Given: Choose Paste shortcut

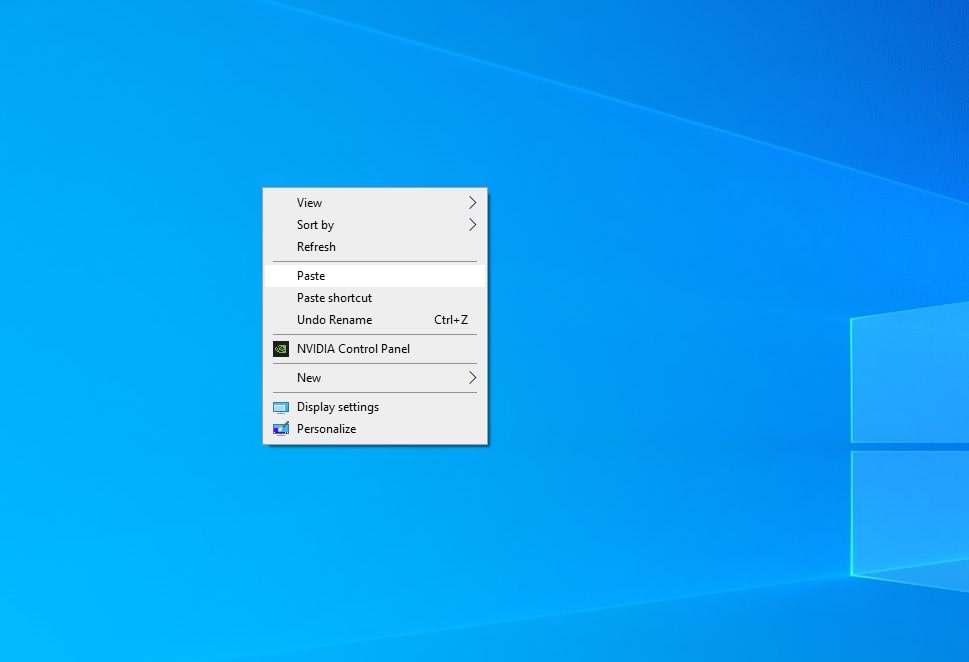Looking at the screenshot, I should (x=374, y=298).
